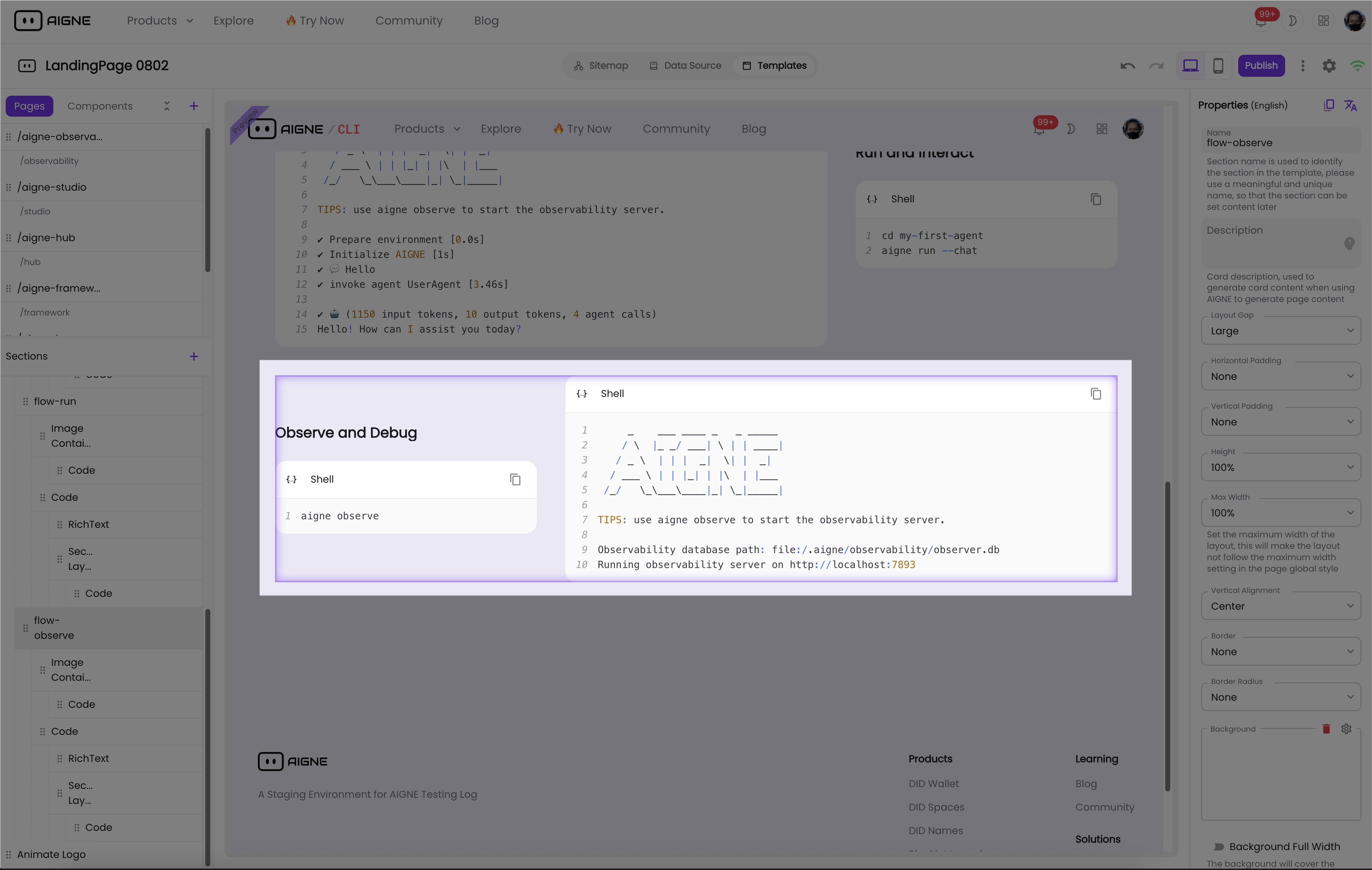Screen dimensions: 1372x870
Task: Toggle dark mode moon icon
Action: 1292,21
